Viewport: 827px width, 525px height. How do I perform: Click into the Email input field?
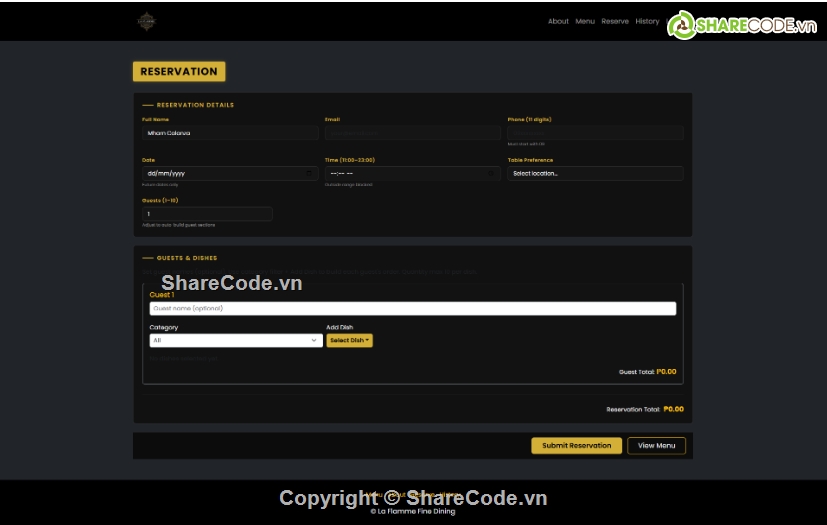click(x=412, y=133)
